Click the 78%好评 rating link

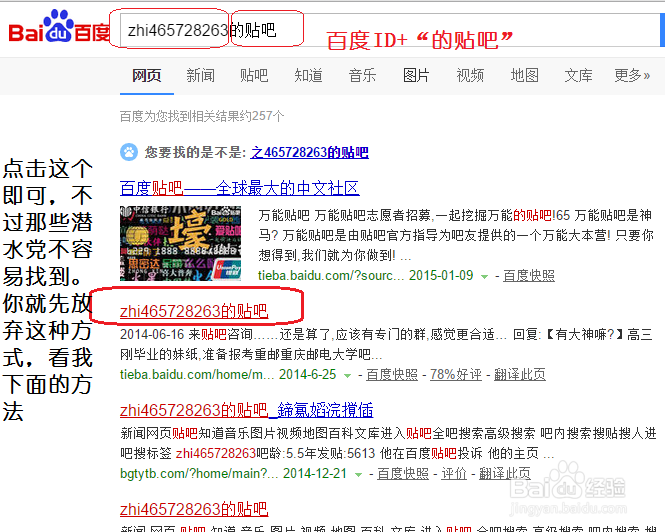tap(456, 375)
